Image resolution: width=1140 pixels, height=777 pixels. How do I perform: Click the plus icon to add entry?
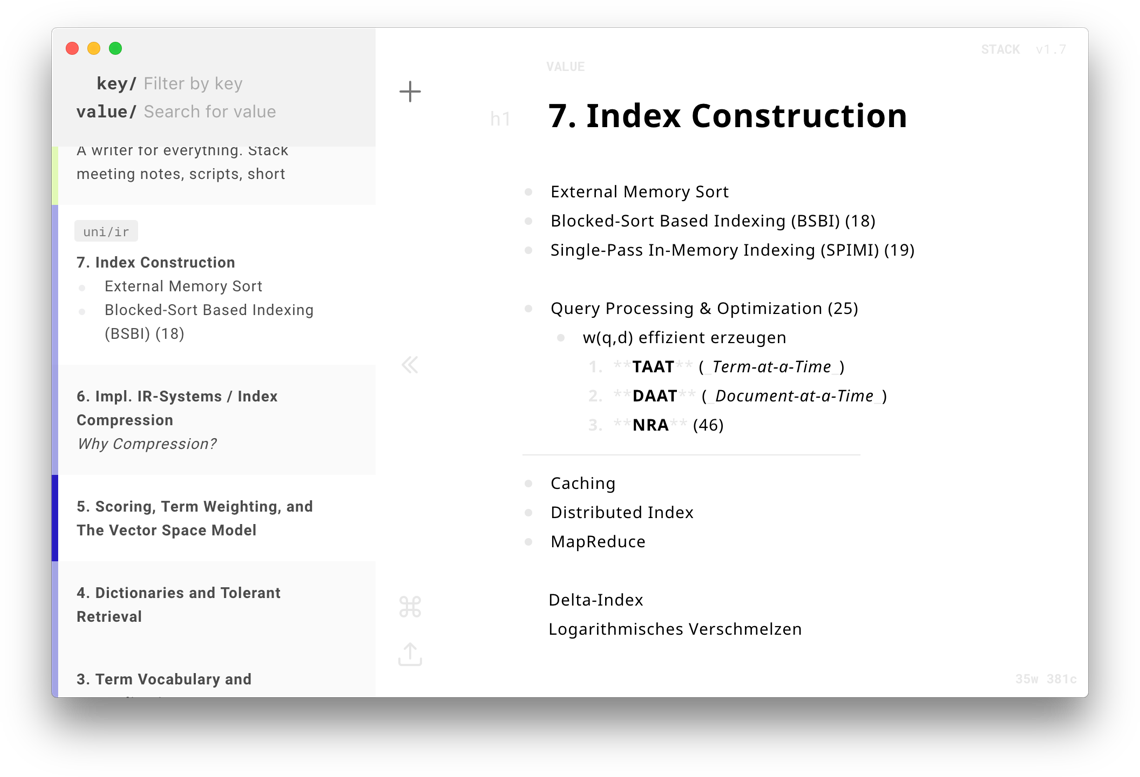point(410,92)
